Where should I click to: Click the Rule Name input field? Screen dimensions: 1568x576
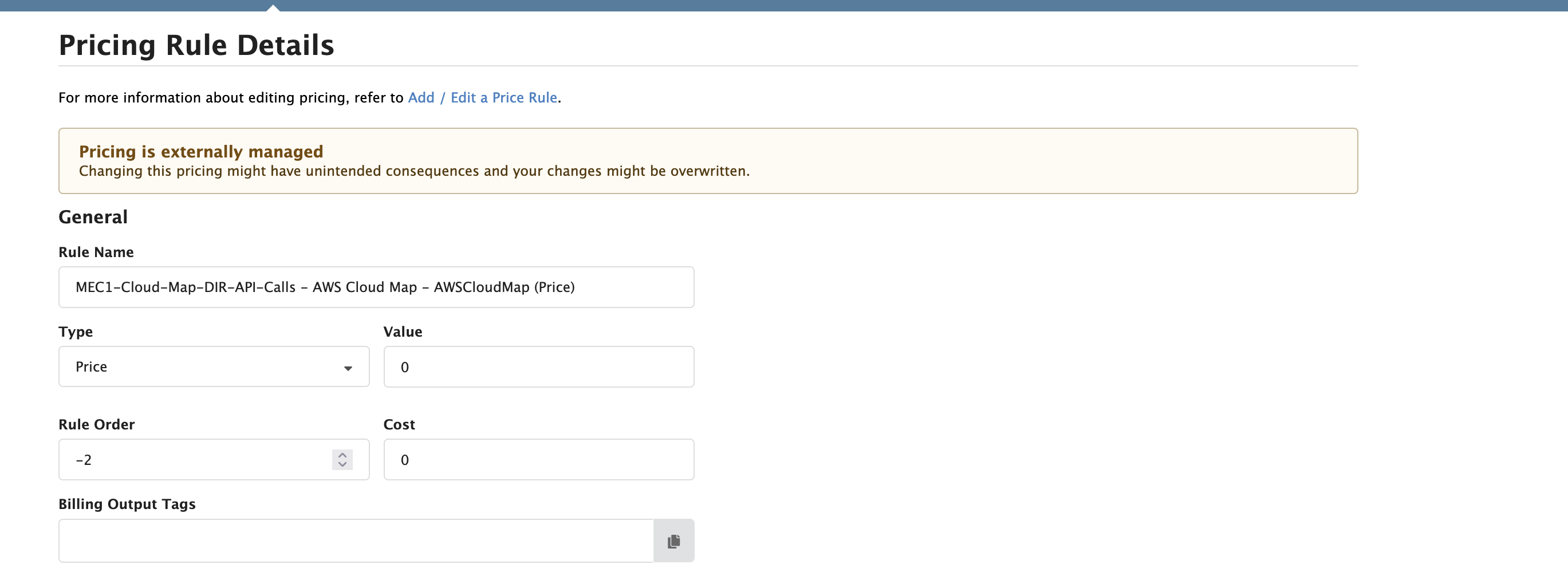point(376,287)
